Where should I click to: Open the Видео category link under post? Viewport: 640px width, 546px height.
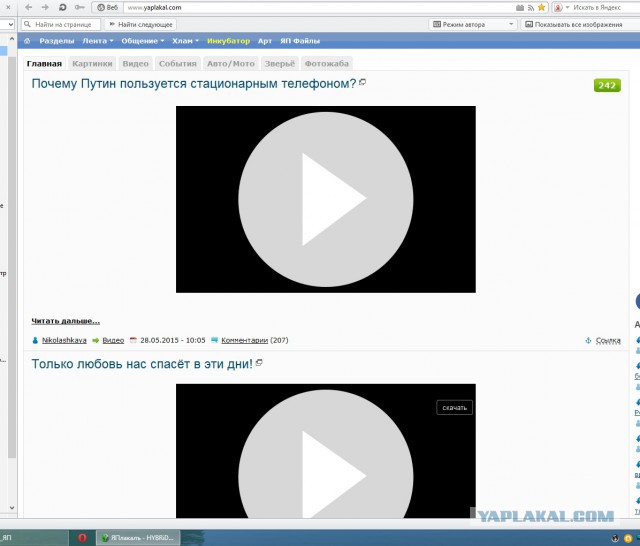point(113,340)
